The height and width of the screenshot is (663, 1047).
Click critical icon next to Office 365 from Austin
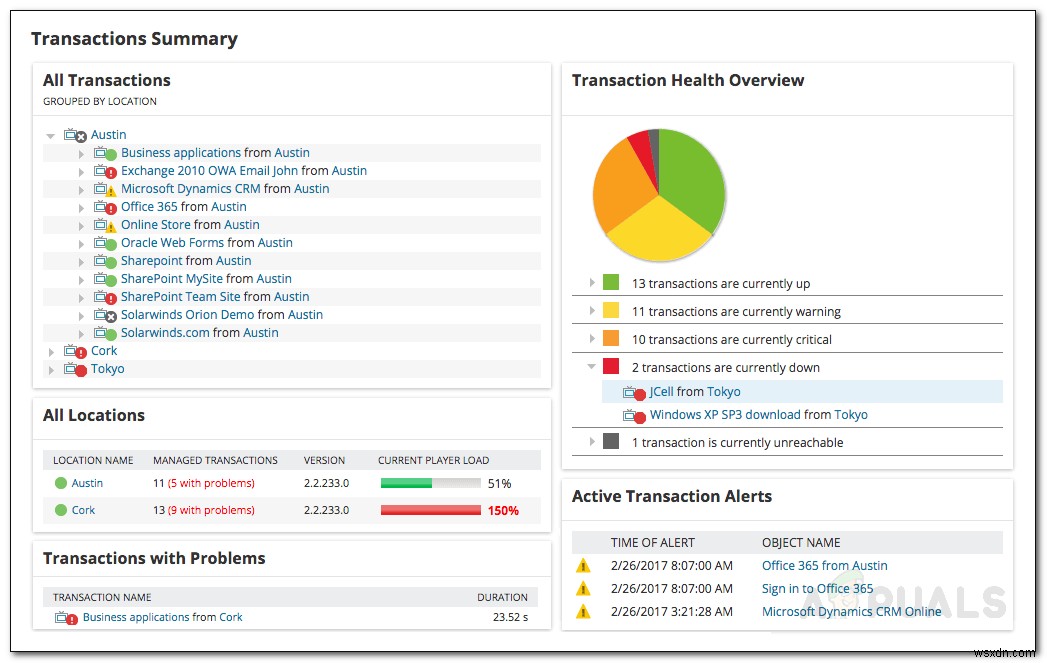tap(105, 208)
